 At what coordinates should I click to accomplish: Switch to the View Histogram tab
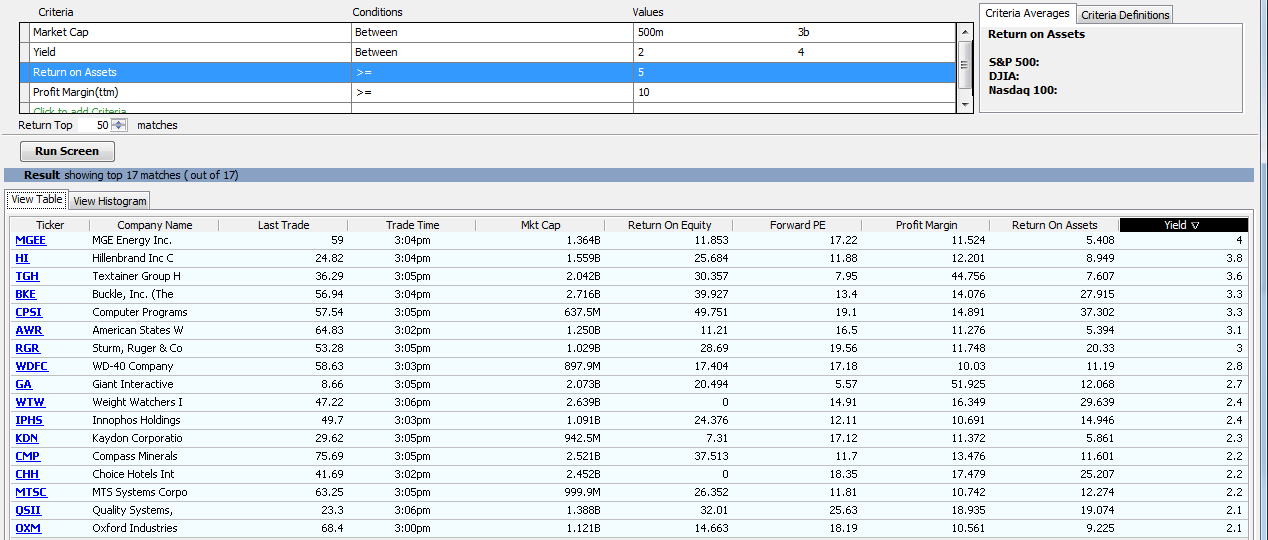point(110,201)
